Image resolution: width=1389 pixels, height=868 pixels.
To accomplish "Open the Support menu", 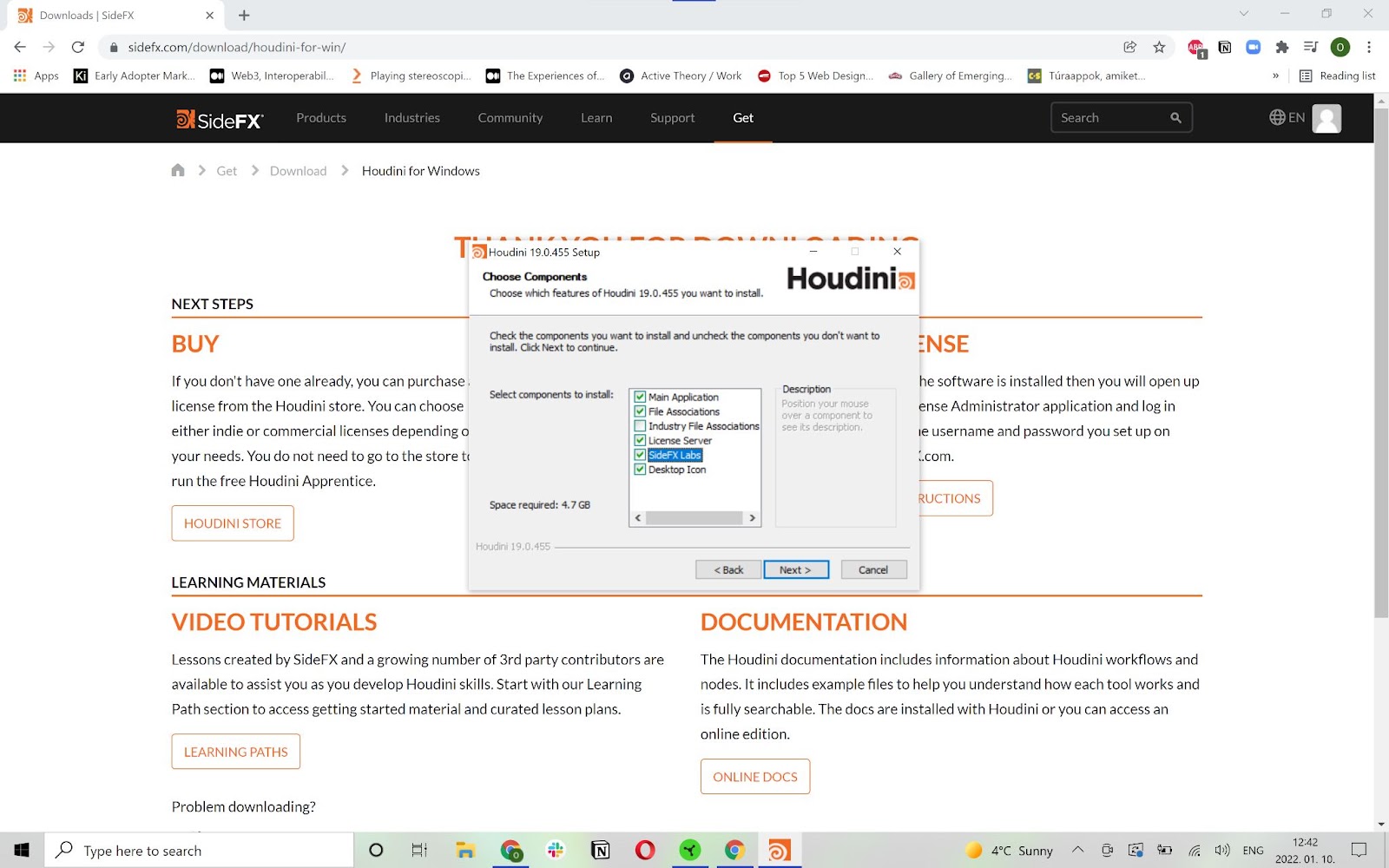I will (x=673, y=118).
